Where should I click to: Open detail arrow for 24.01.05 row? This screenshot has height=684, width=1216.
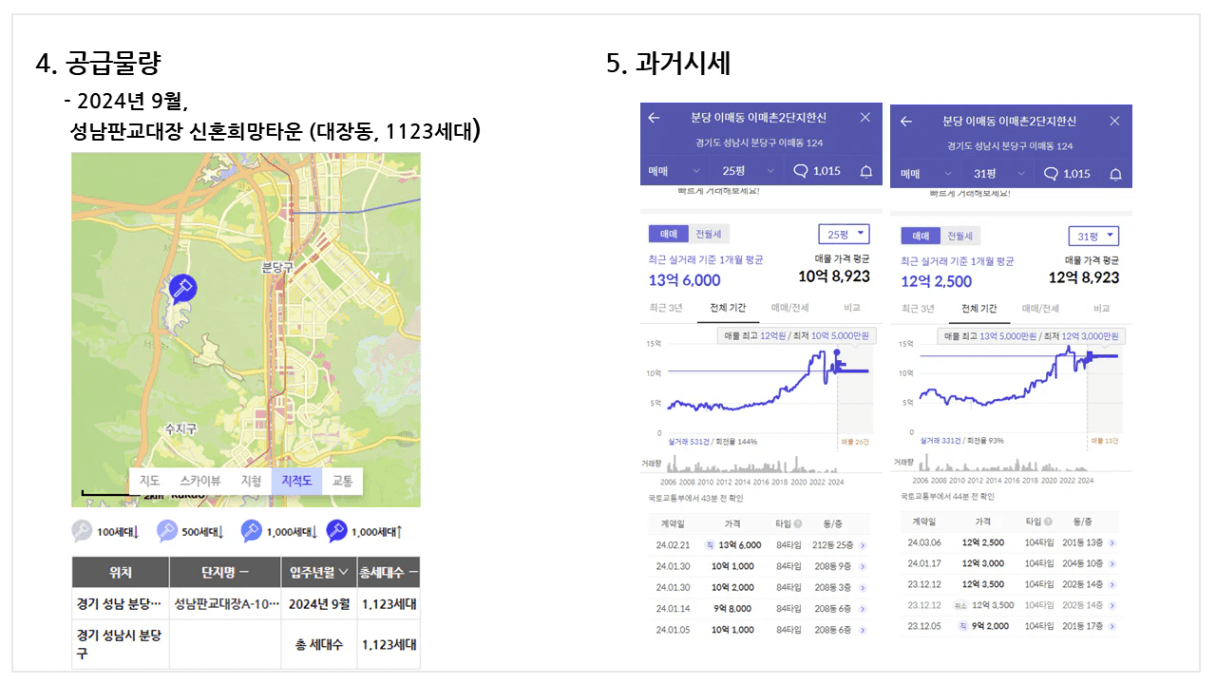[x=862, y=629]
